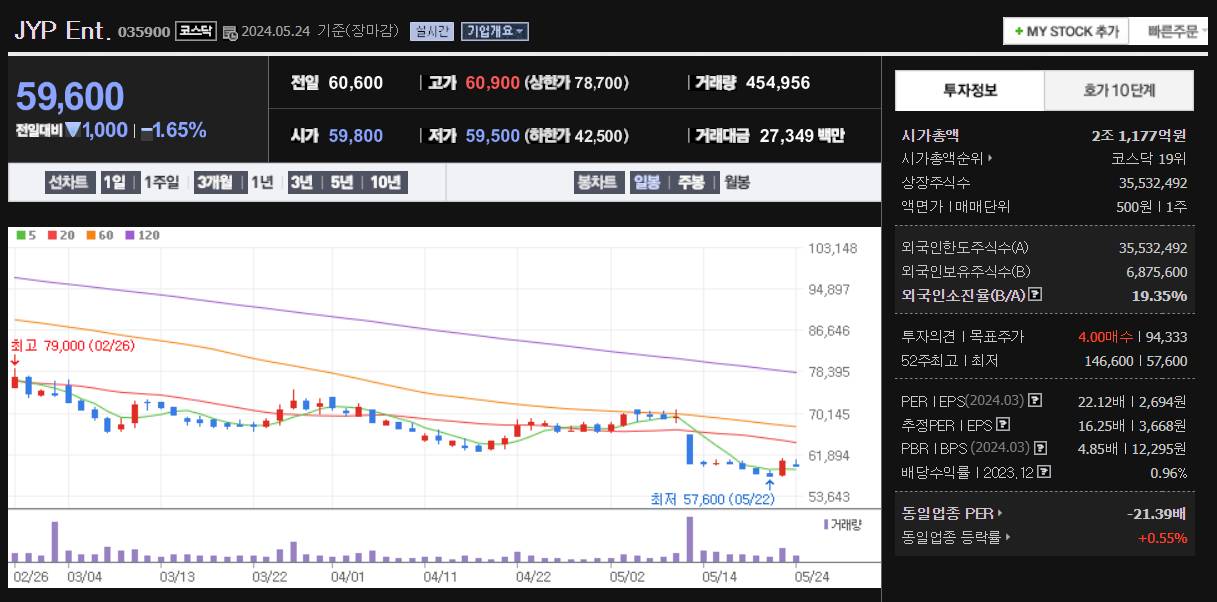Click the stock code 035900
The height and width of the screenshot is (602, 1217).
[x=144, y=32]
